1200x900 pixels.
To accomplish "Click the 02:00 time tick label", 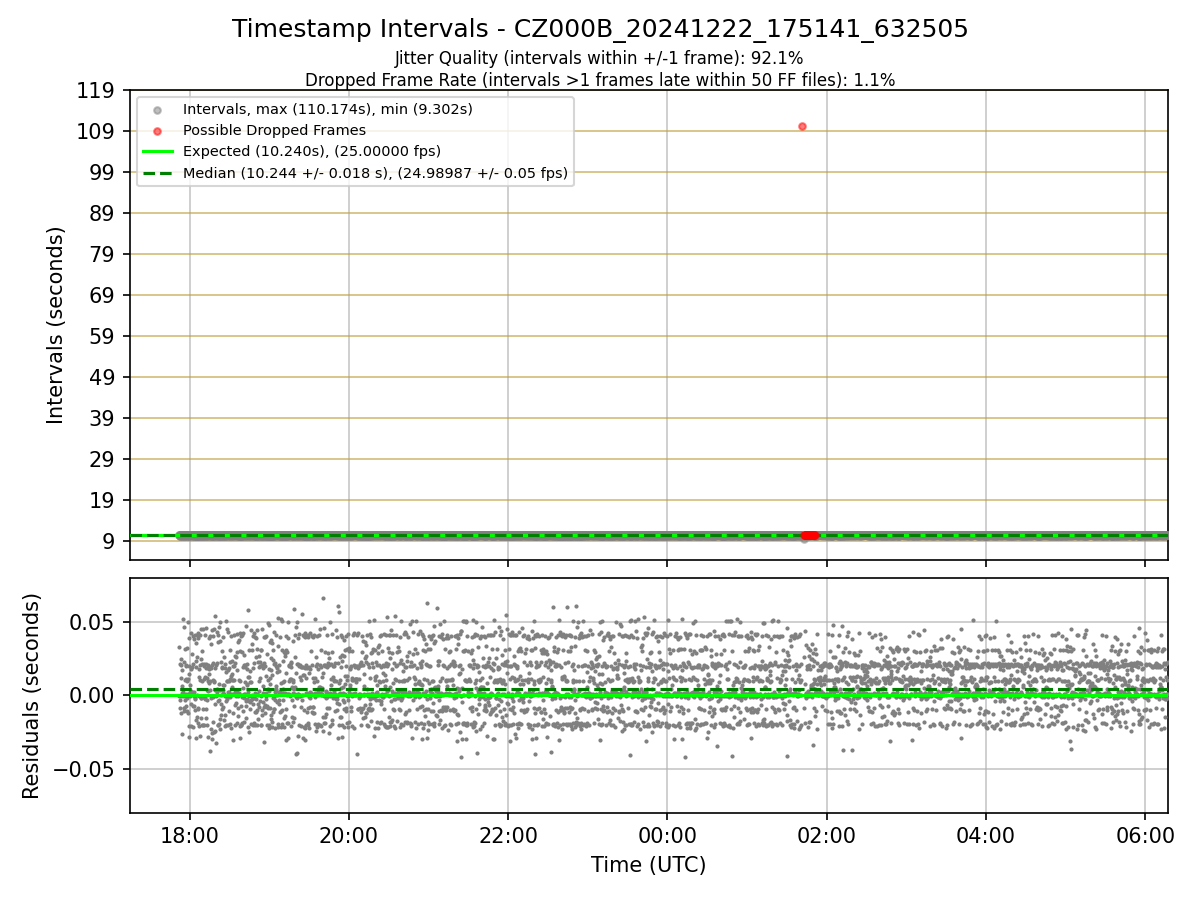I will (827, 835).
